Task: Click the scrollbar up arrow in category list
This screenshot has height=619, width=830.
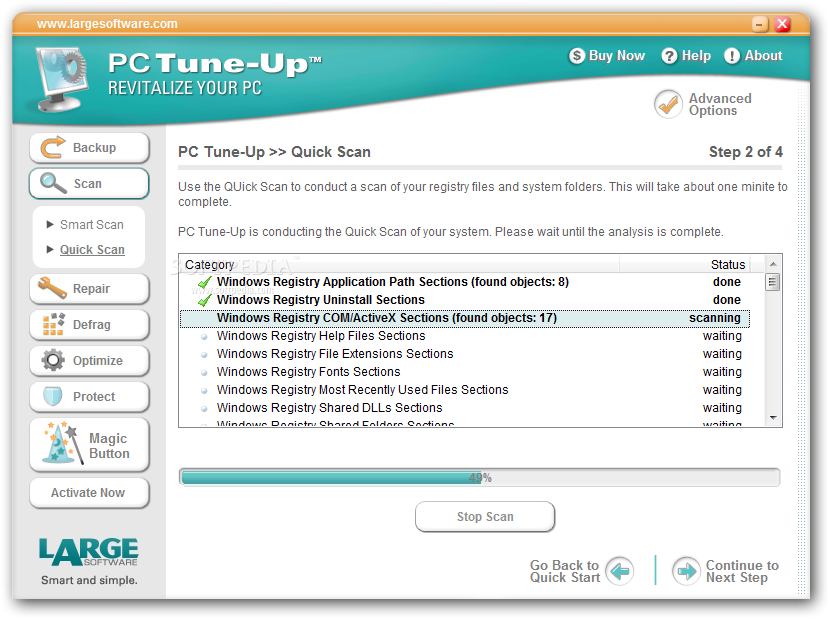Action: [x=773, y=264]
